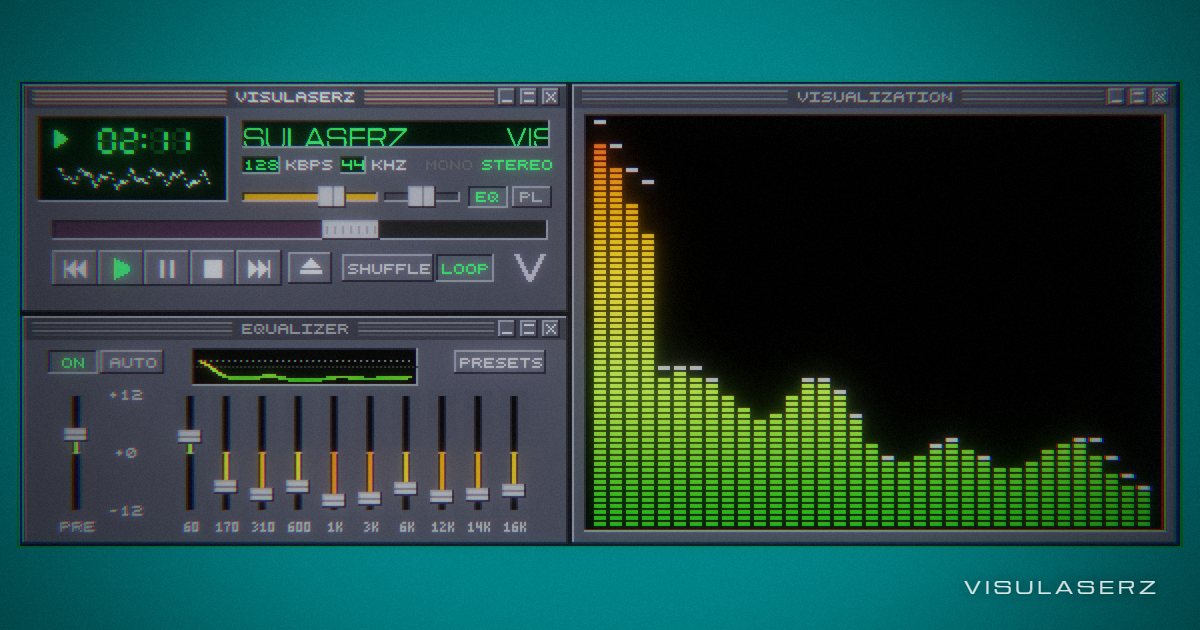The image size is (1200, 630).
Task: Click the 3K band slider
Action: pyautogui.click(x=369, y=497)
